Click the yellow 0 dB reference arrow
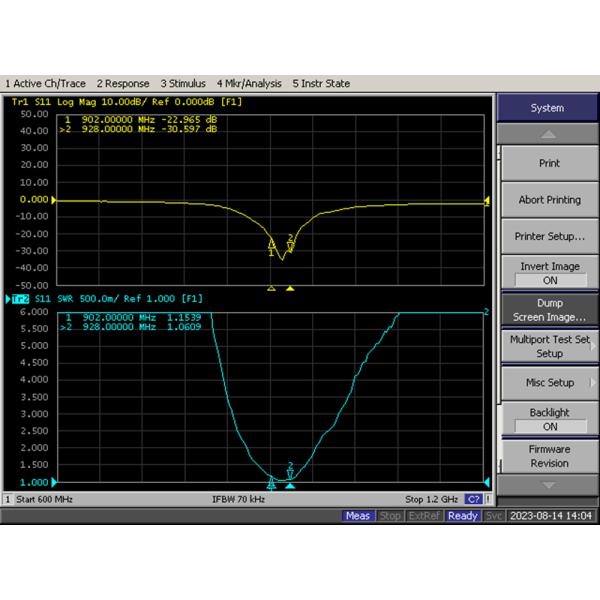Image resolution: width=600 pixels, height=600 pixels. 55,200
